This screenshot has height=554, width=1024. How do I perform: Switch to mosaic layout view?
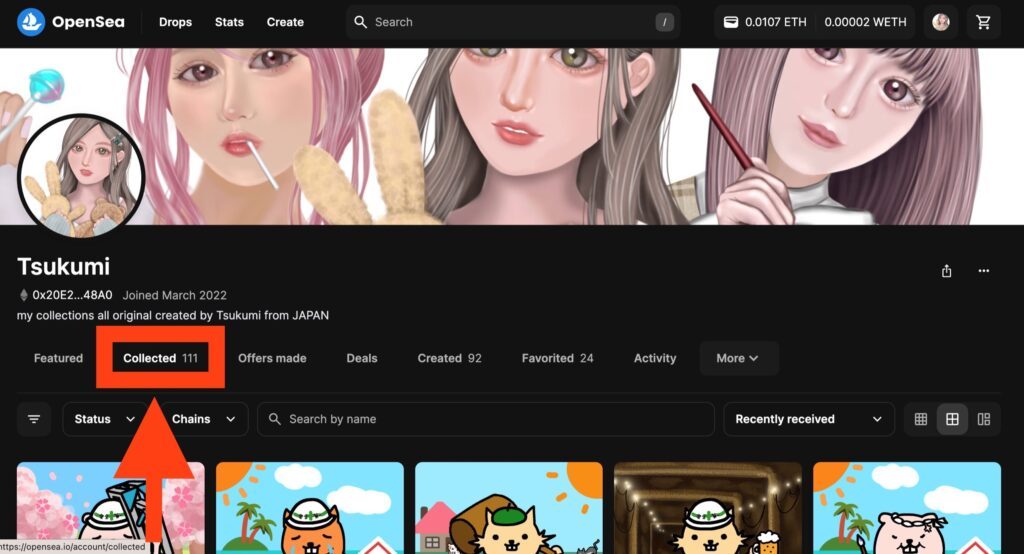pyautogui.click(x=984, y=419)
